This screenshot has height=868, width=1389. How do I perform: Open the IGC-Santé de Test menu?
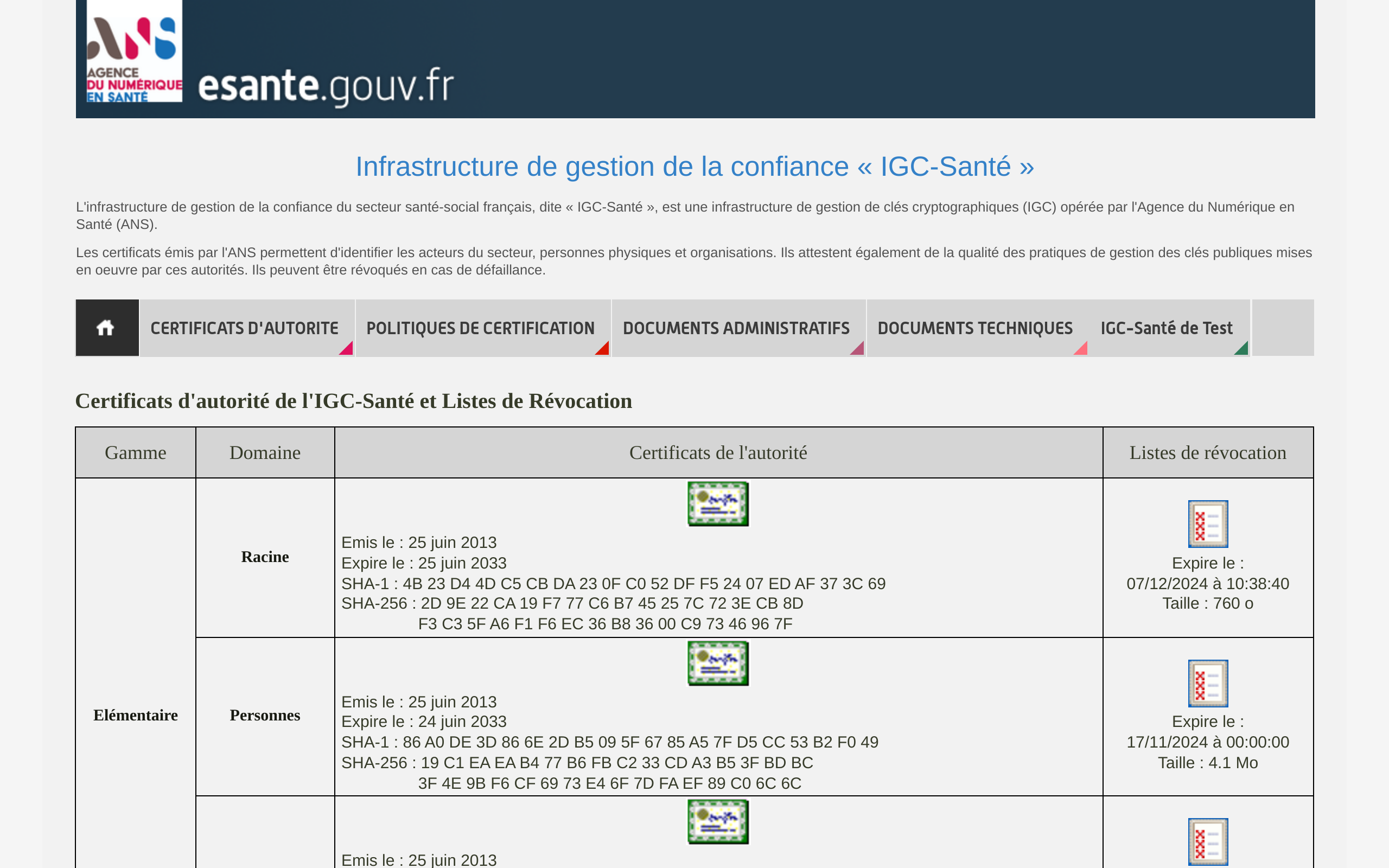(x=1170, y=328)
